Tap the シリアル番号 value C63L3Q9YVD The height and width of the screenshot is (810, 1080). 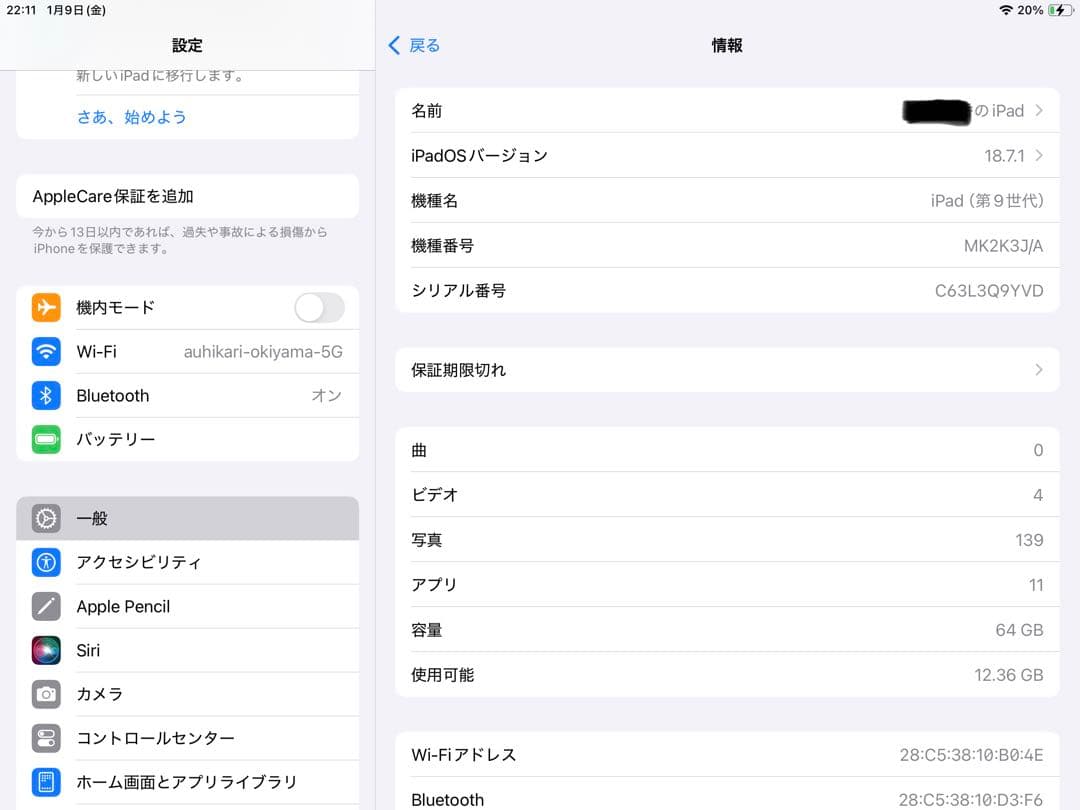tap(988, 291)
